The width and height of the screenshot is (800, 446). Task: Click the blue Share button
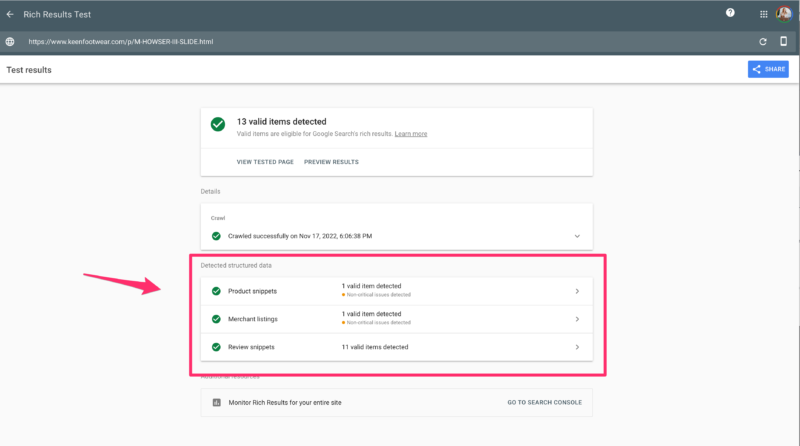coord(768,69)
